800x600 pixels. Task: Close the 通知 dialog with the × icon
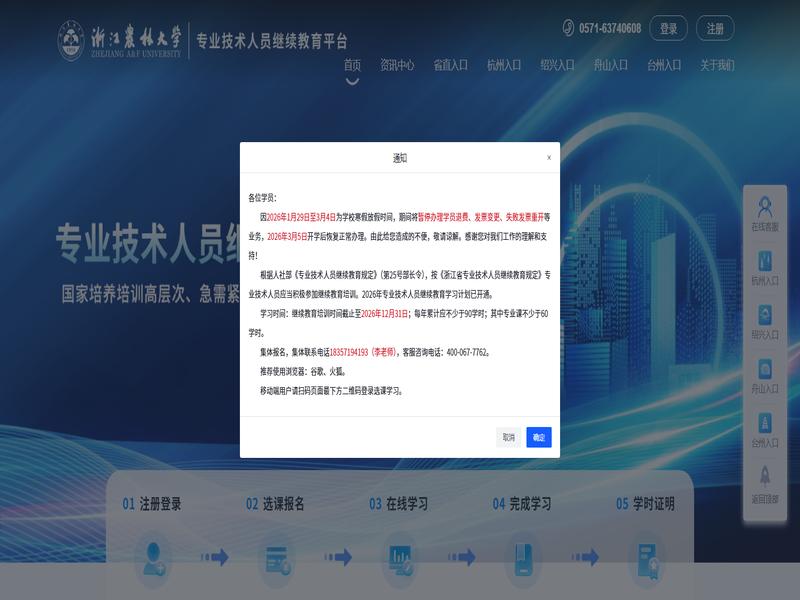[548, 158]
